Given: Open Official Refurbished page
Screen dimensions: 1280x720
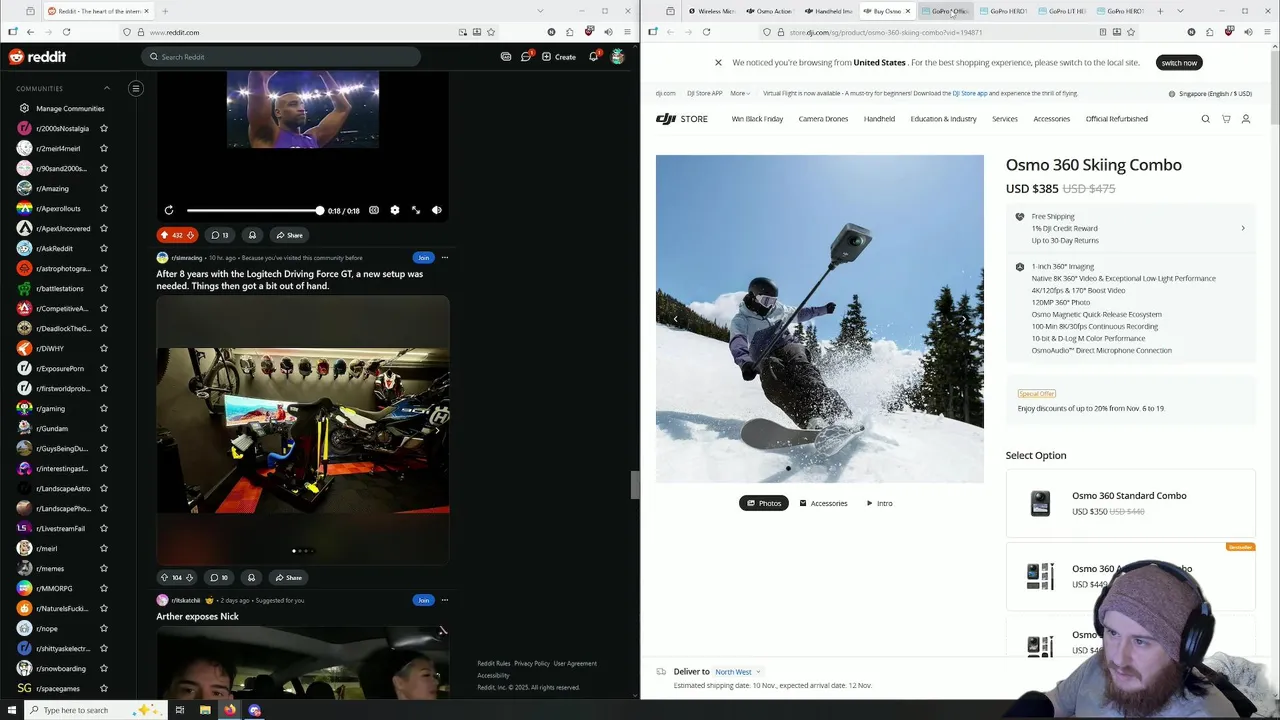Looking at the screenshot, I should (x=1116, y=119).
